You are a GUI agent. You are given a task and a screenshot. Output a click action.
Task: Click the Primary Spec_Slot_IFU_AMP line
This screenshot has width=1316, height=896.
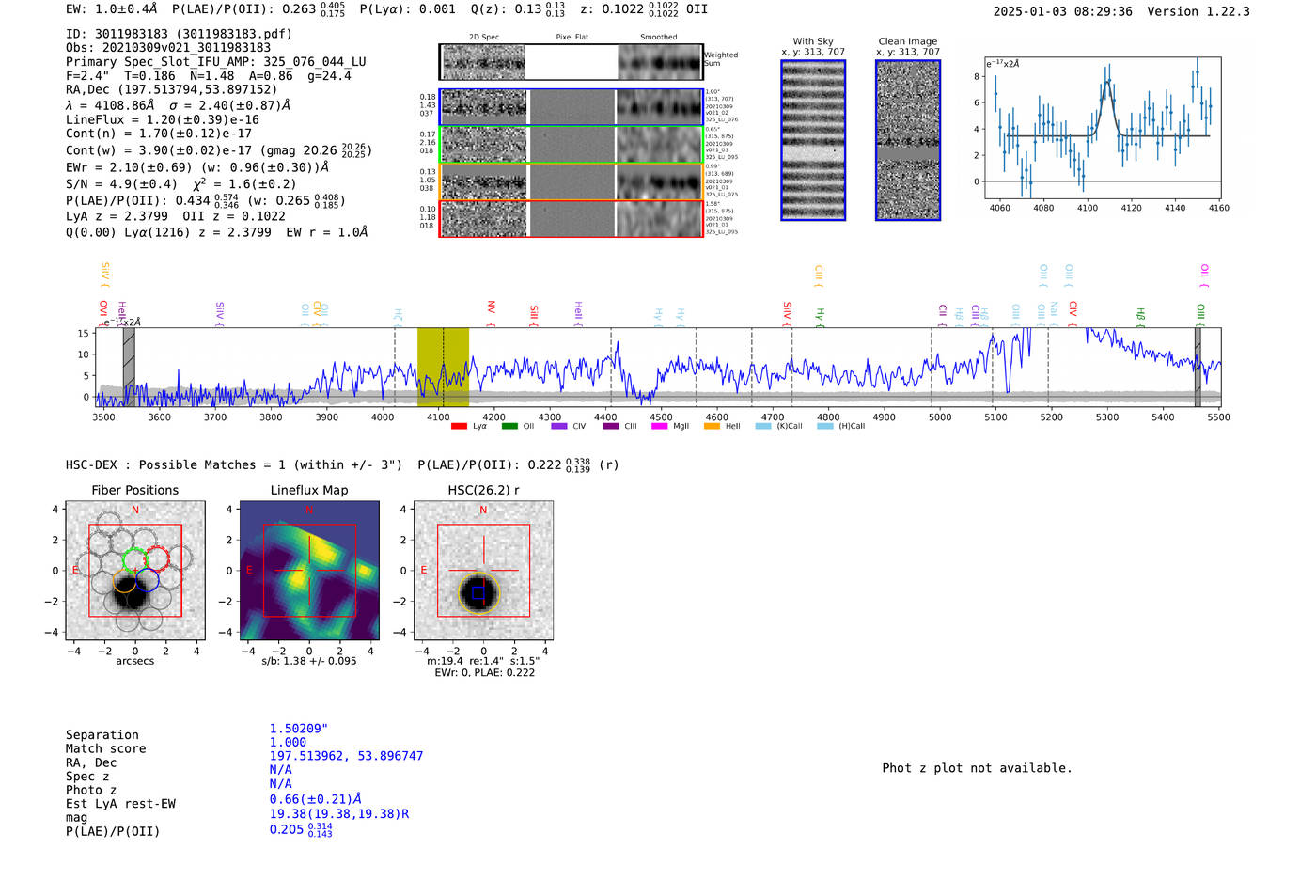[x=216, y=62]
